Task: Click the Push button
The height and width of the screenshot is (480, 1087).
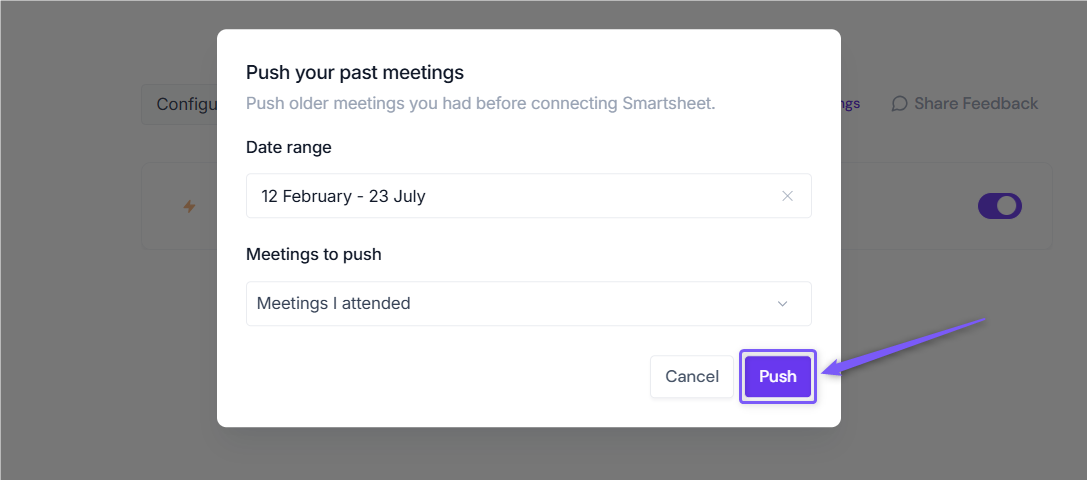Action: pos(778,377)
